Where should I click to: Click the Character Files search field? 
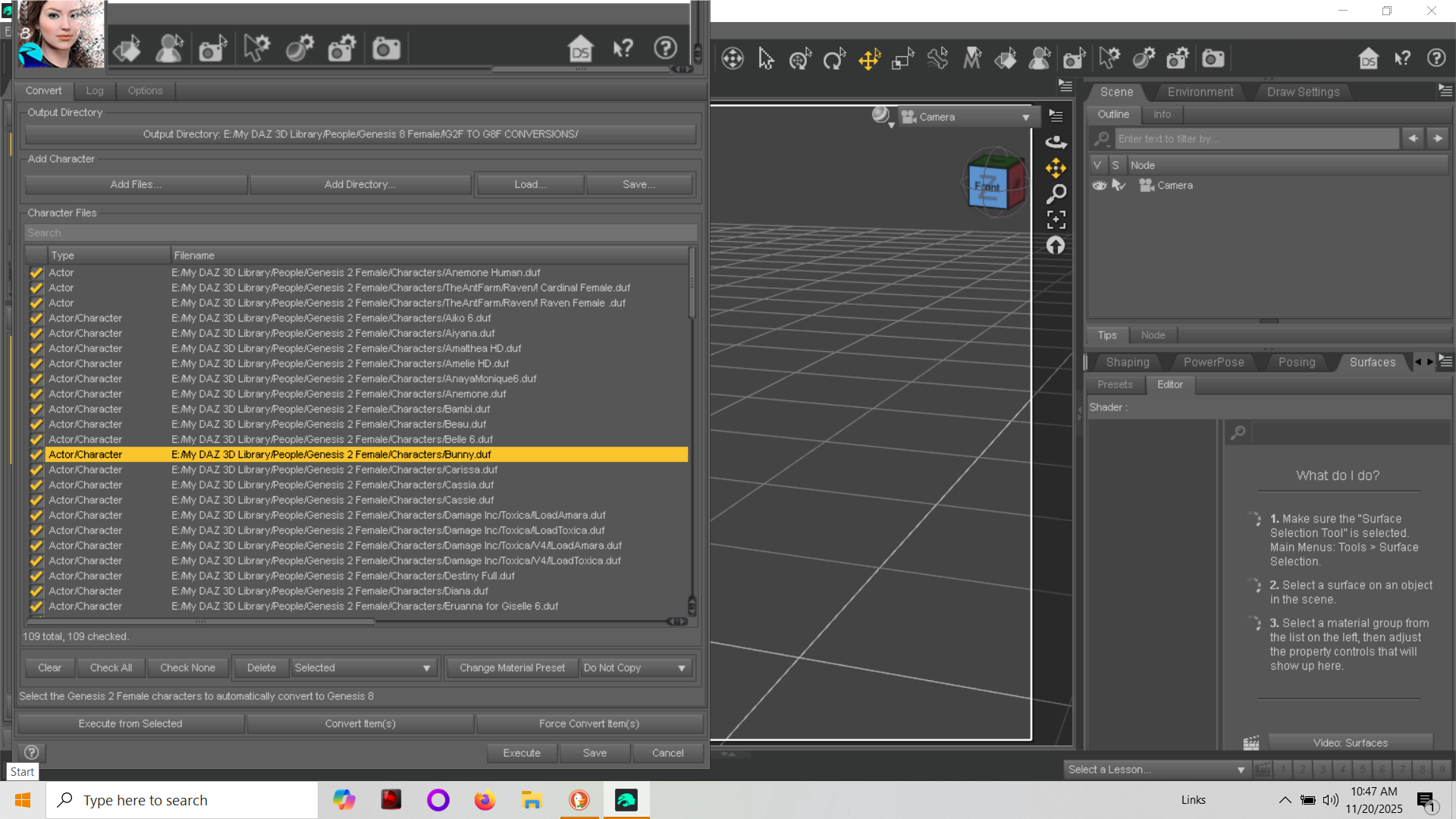click(x=360, y=233)
